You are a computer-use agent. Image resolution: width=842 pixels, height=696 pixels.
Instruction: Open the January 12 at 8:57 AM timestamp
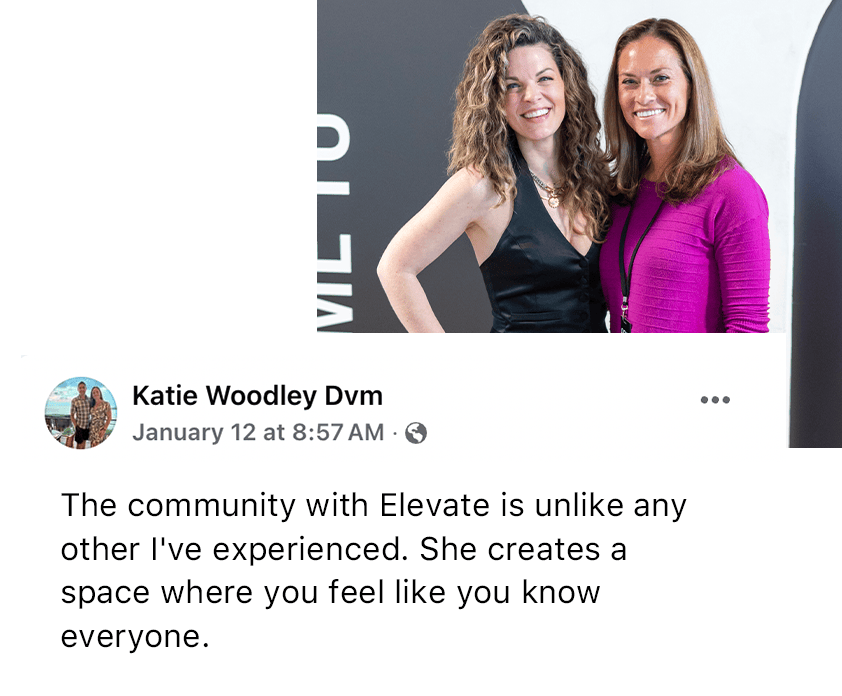coord(258,432)
